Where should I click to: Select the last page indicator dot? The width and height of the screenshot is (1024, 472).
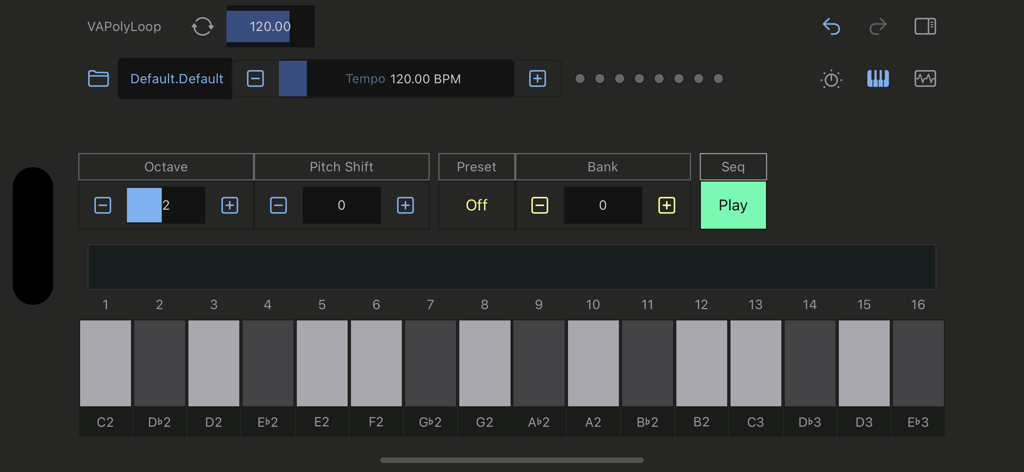click(718, 79)
